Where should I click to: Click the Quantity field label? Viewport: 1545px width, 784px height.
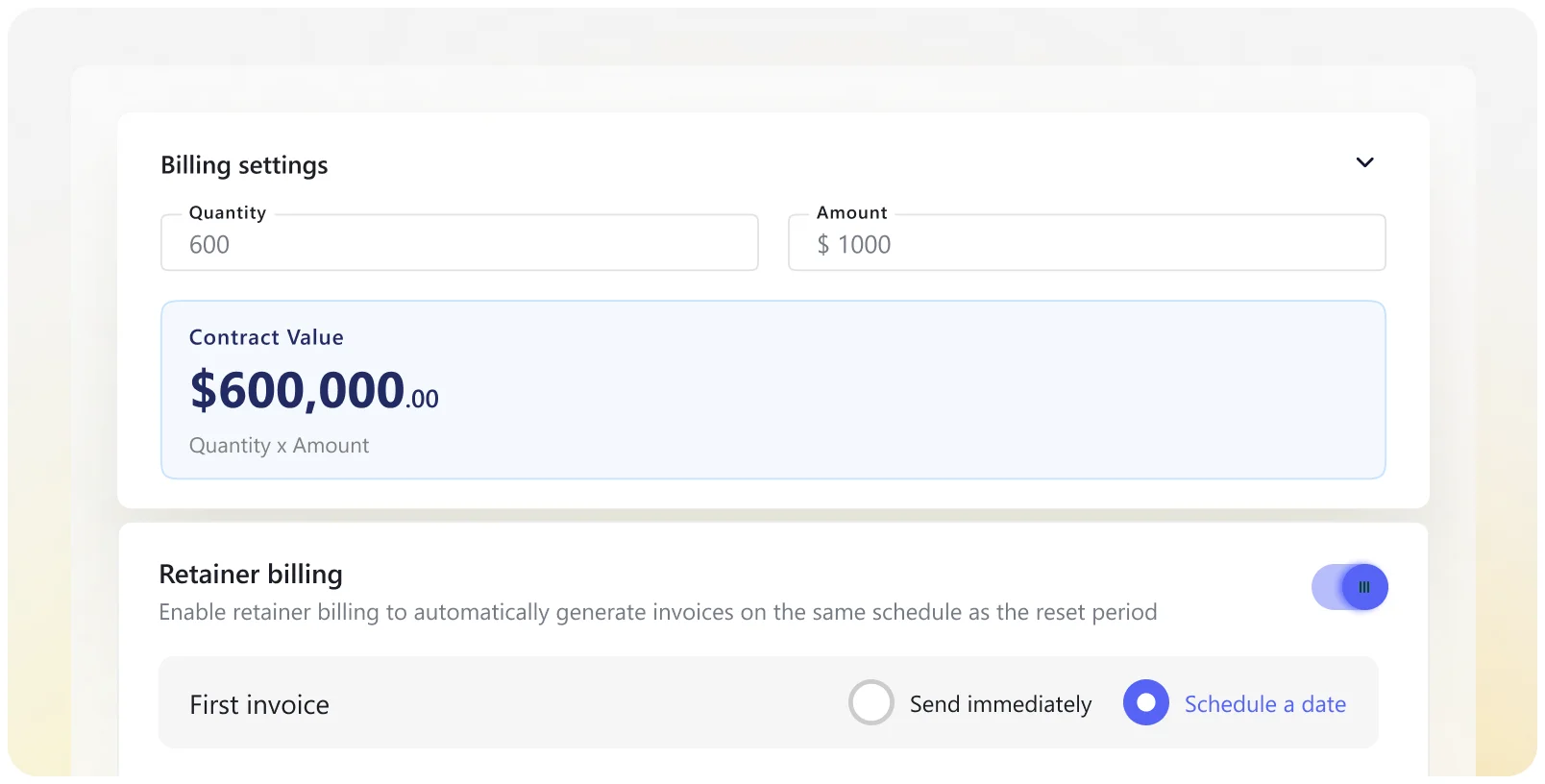coord(228,212)
